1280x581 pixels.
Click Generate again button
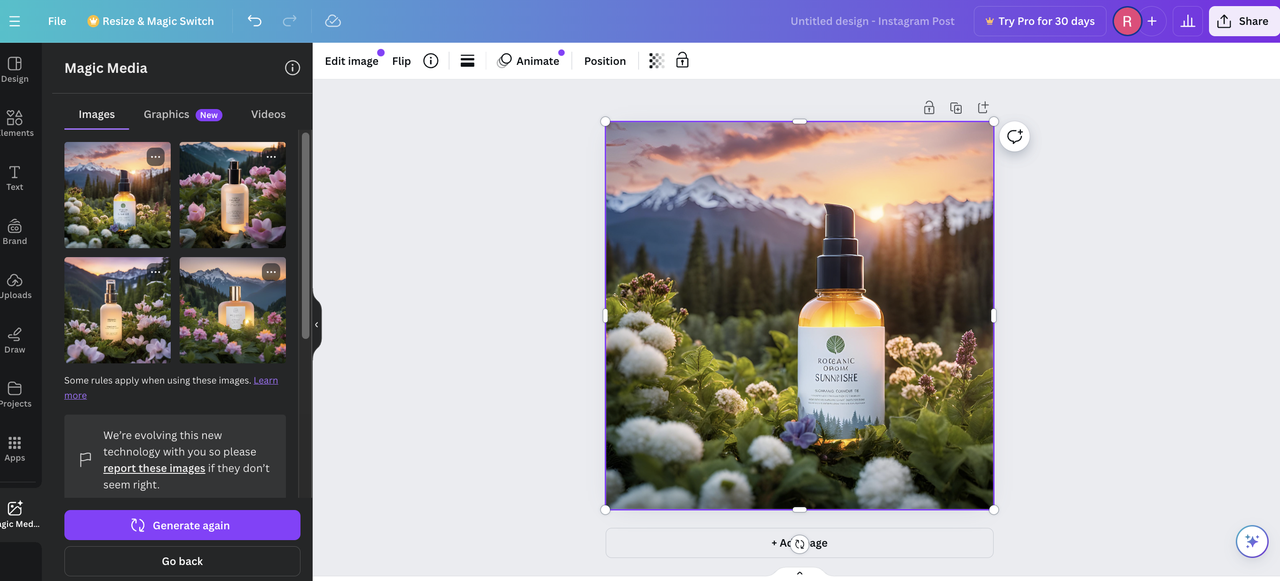[x=182, y=525]
